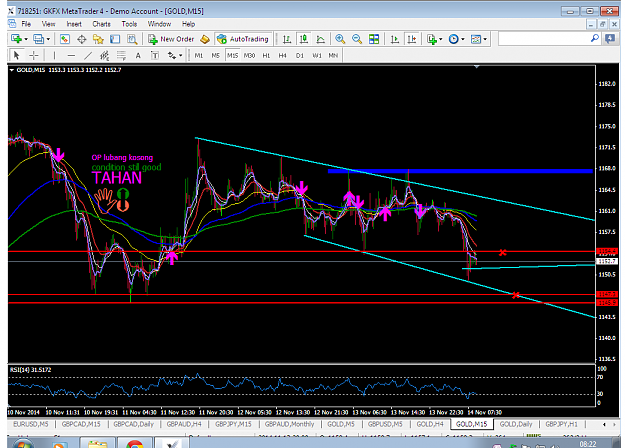Show the Market Watch panel
This screenshot has width=625, height=448.
[65, 39]
